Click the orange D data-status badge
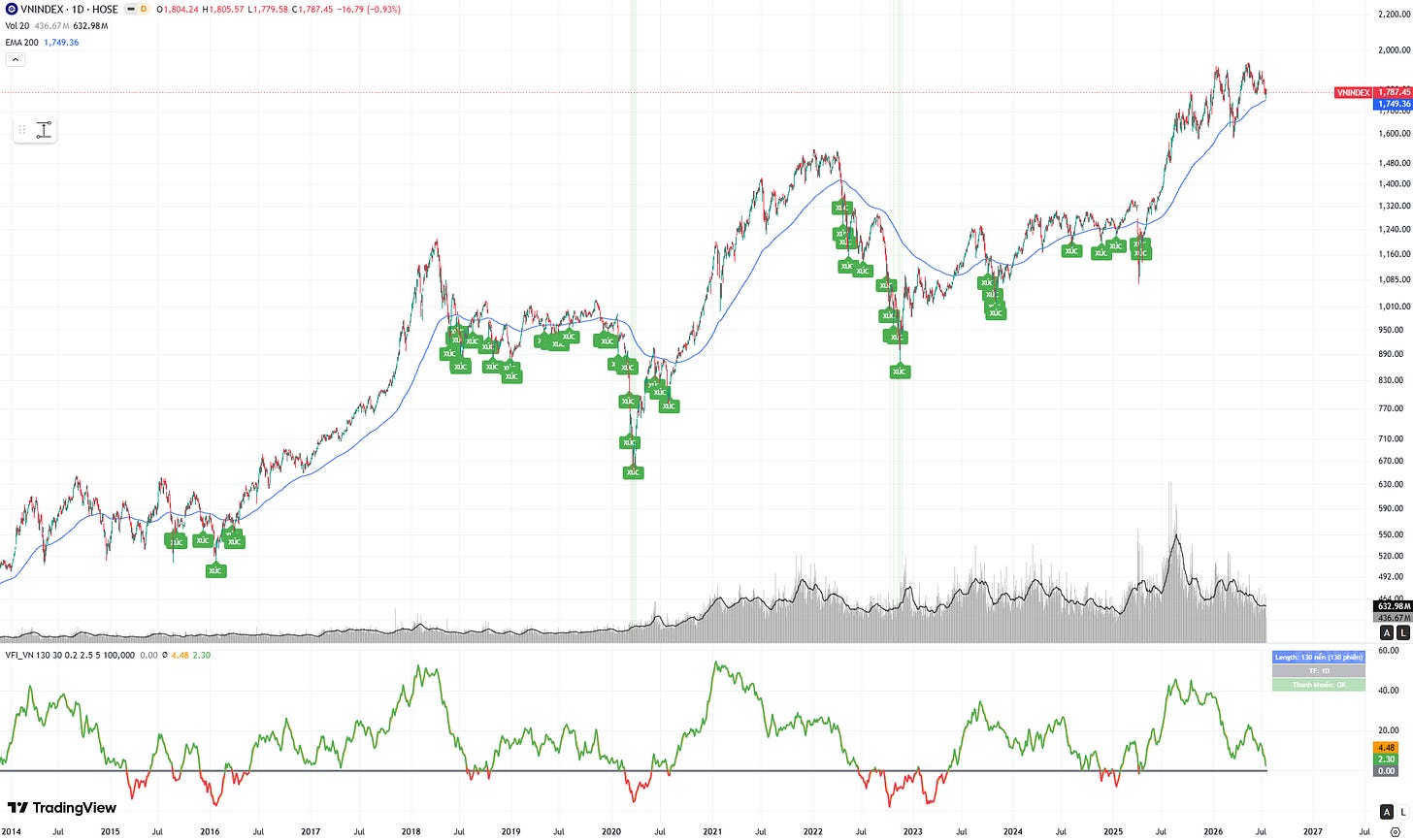 (145, 9)
